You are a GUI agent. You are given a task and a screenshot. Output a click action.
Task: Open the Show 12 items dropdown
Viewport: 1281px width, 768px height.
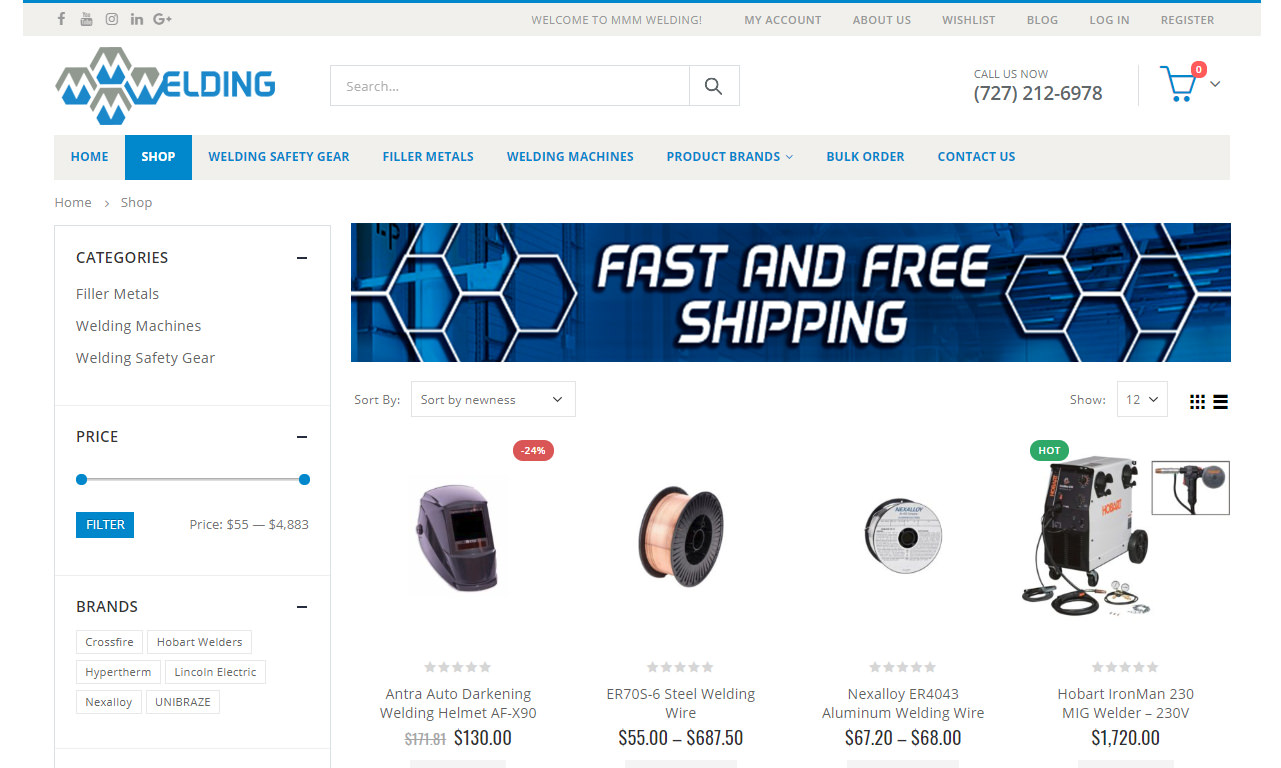[x=1141, y=399]
